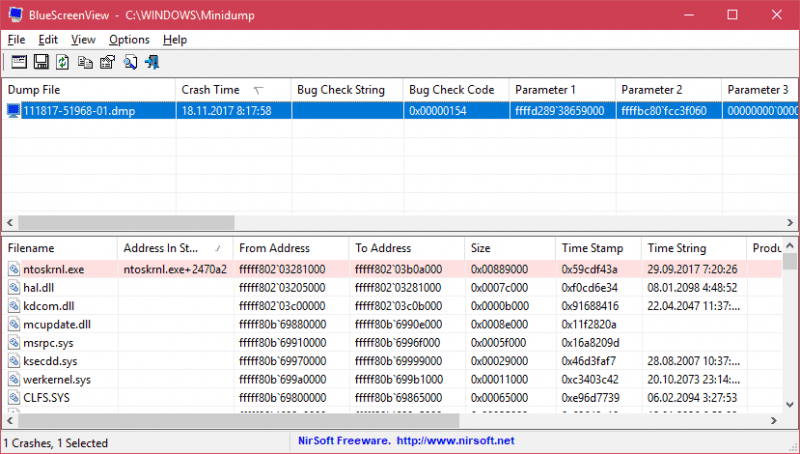Open Properties via the toolbar icon
The width and height of the screenshot is (800, 454).
[x=108, y=62]
